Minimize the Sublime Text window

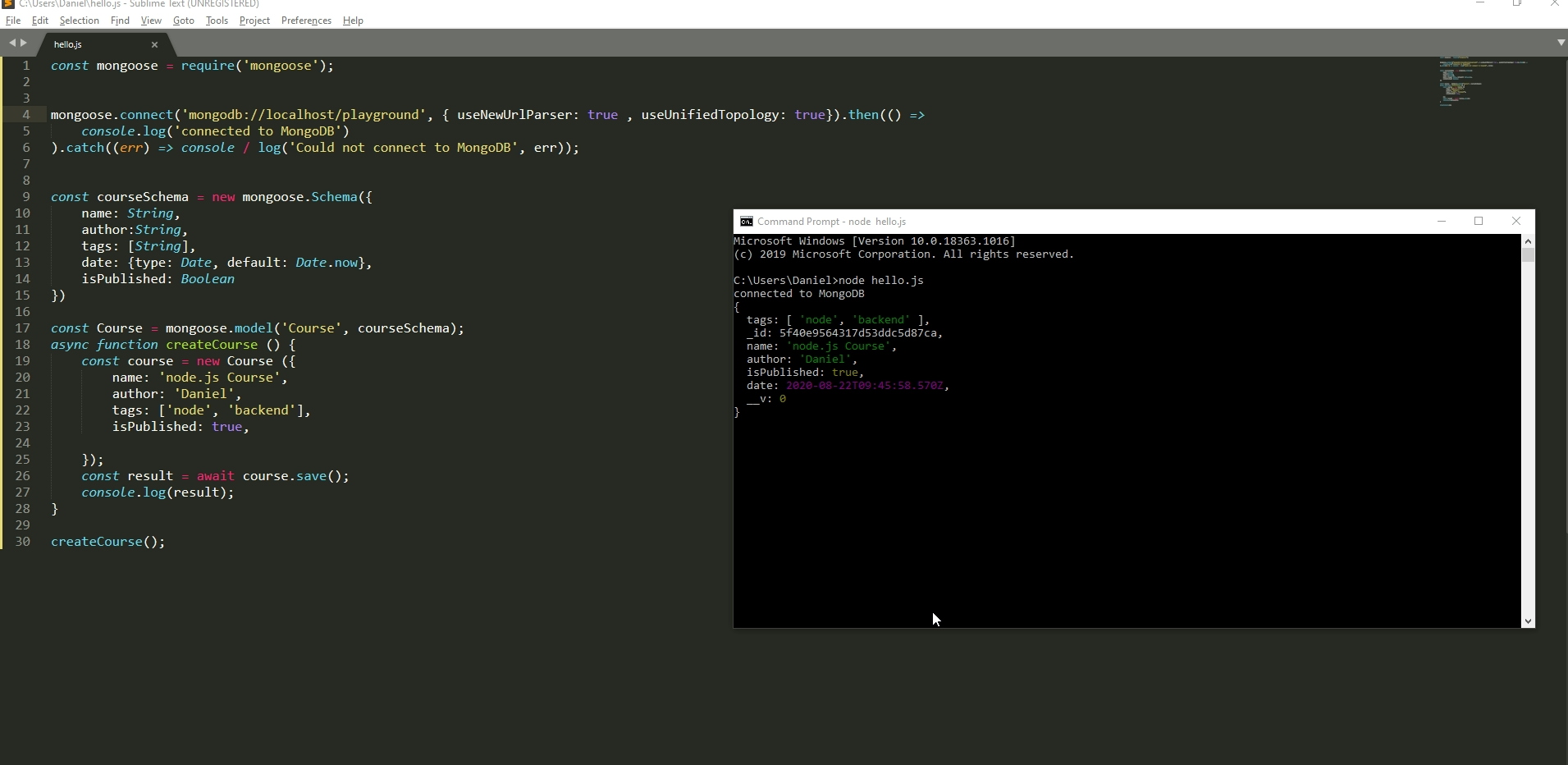[1480, 4]
